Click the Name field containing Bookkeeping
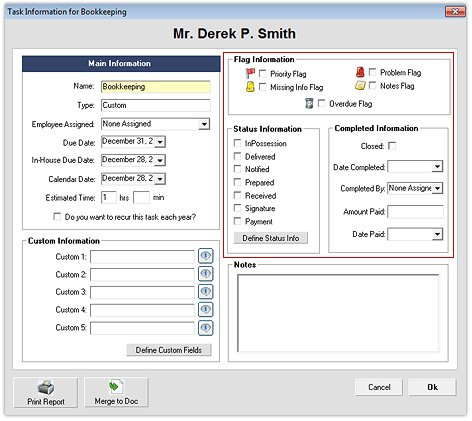The image size is (472, 421). point(156,87)
